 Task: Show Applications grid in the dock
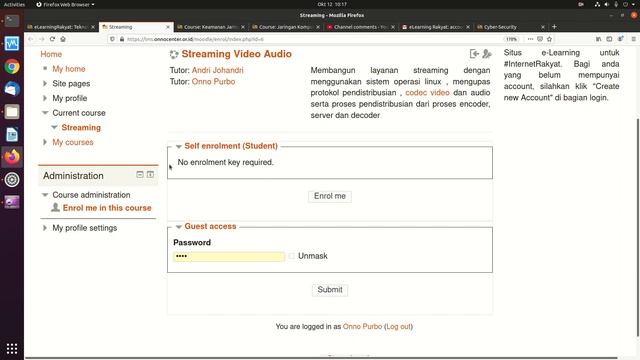(x=12, y=348)
